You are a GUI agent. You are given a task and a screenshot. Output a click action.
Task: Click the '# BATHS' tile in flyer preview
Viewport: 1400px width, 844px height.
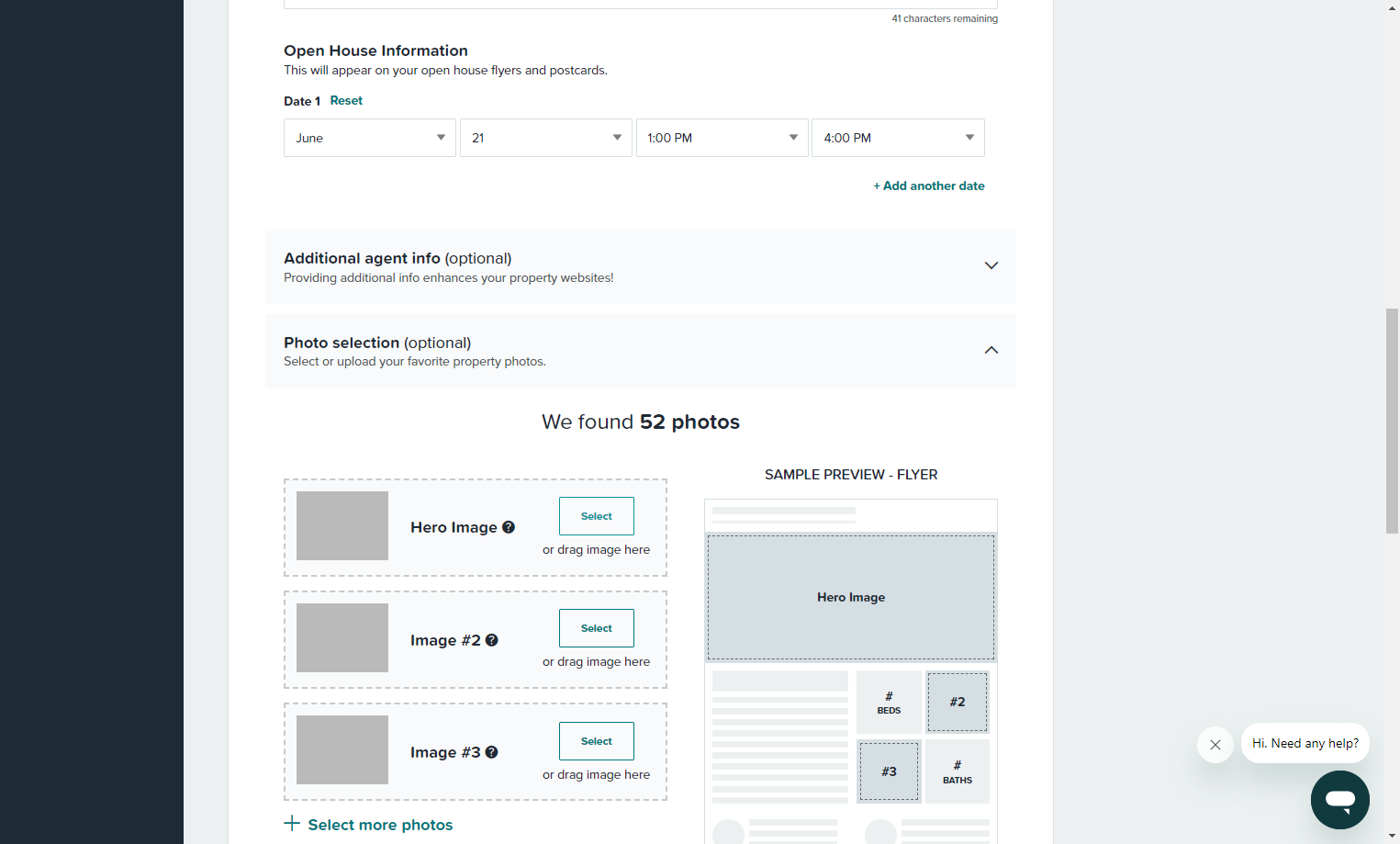pos(958,771)
